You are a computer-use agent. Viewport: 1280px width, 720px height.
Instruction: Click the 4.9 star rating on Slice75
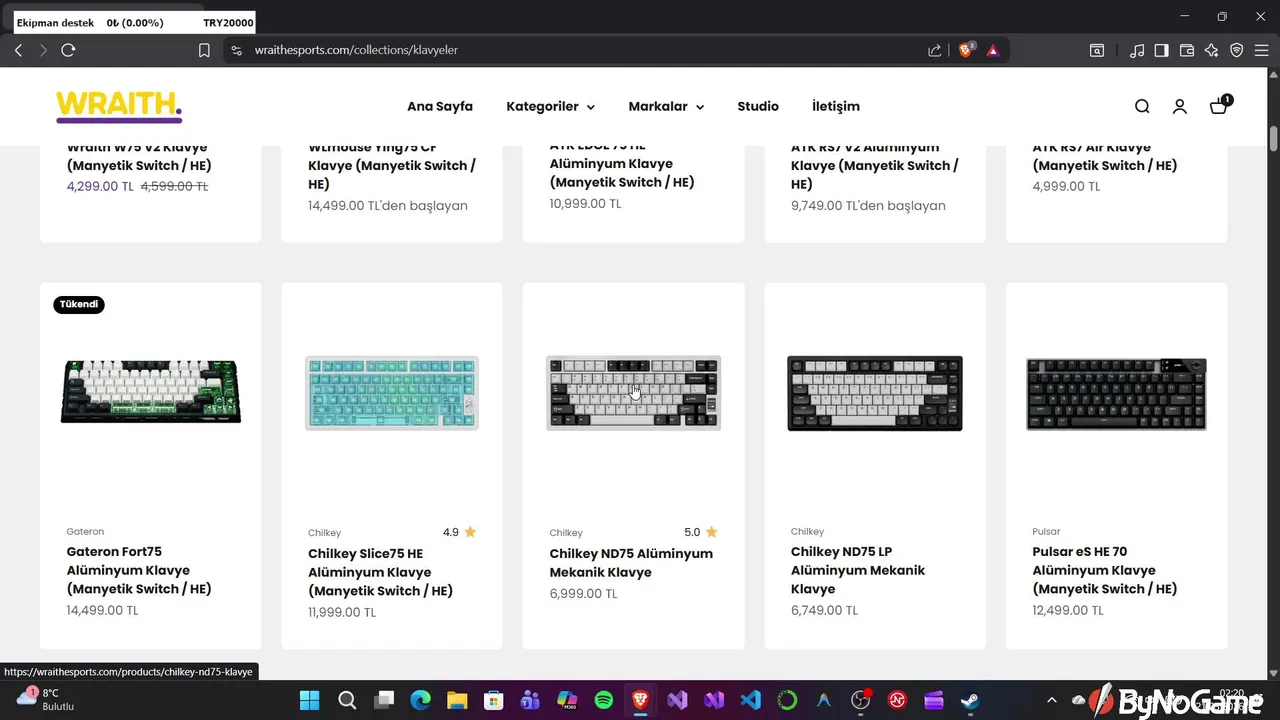459,532
